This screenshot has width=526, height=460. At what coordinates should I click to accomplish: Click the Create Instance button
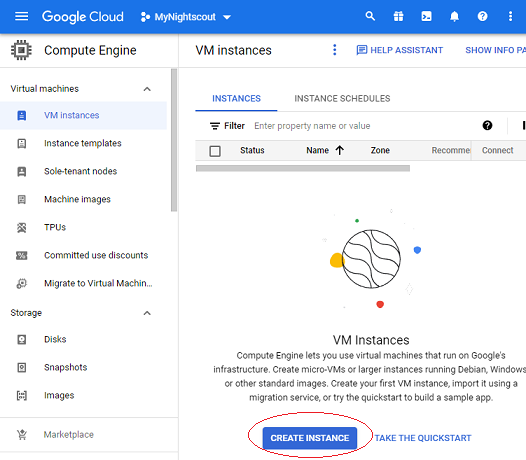[310, 438]
